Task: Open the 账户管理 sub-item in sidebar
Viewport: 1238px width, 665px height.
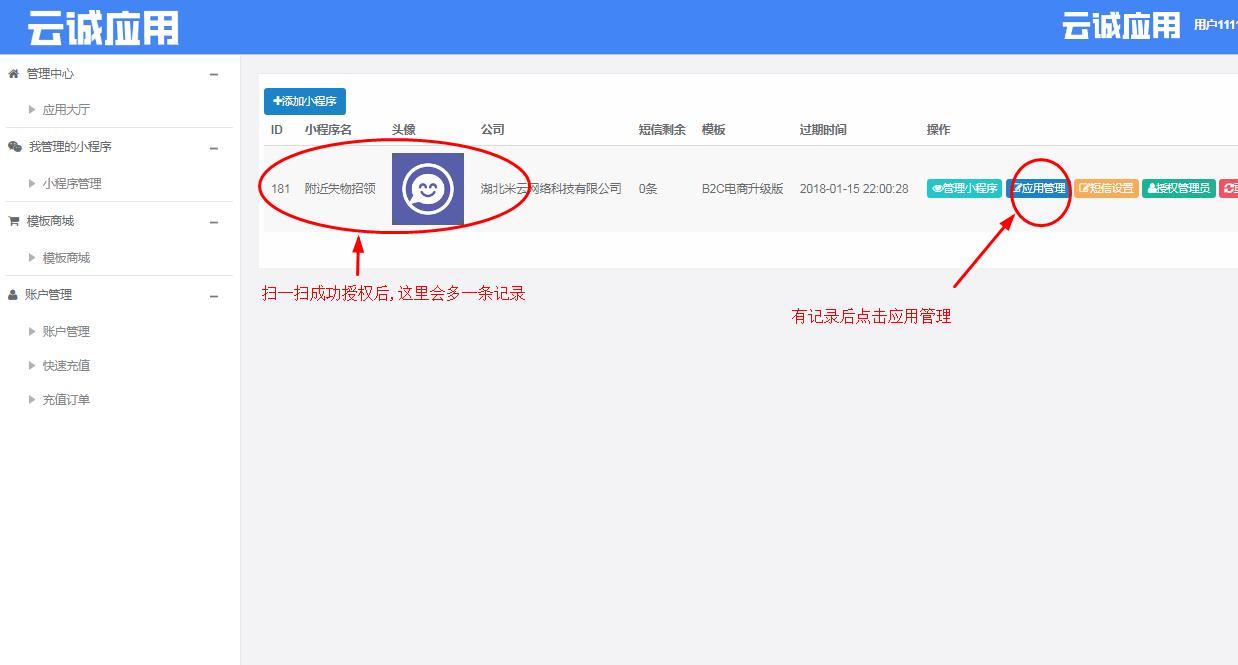Action: click(x=66, y=332)
